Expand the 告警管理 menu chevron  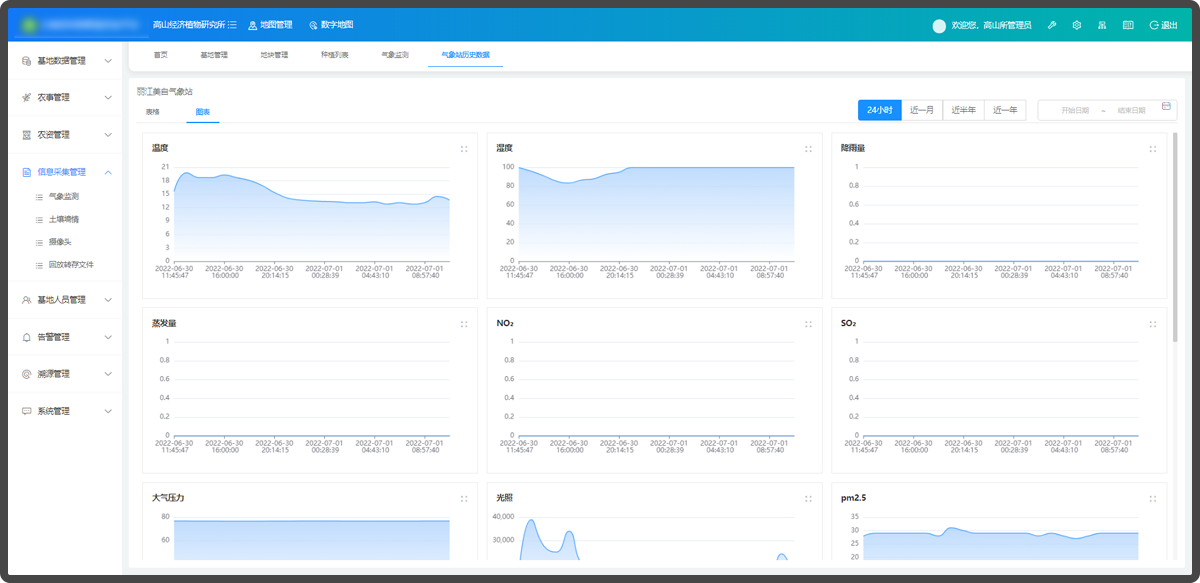[x=108, y=337]
